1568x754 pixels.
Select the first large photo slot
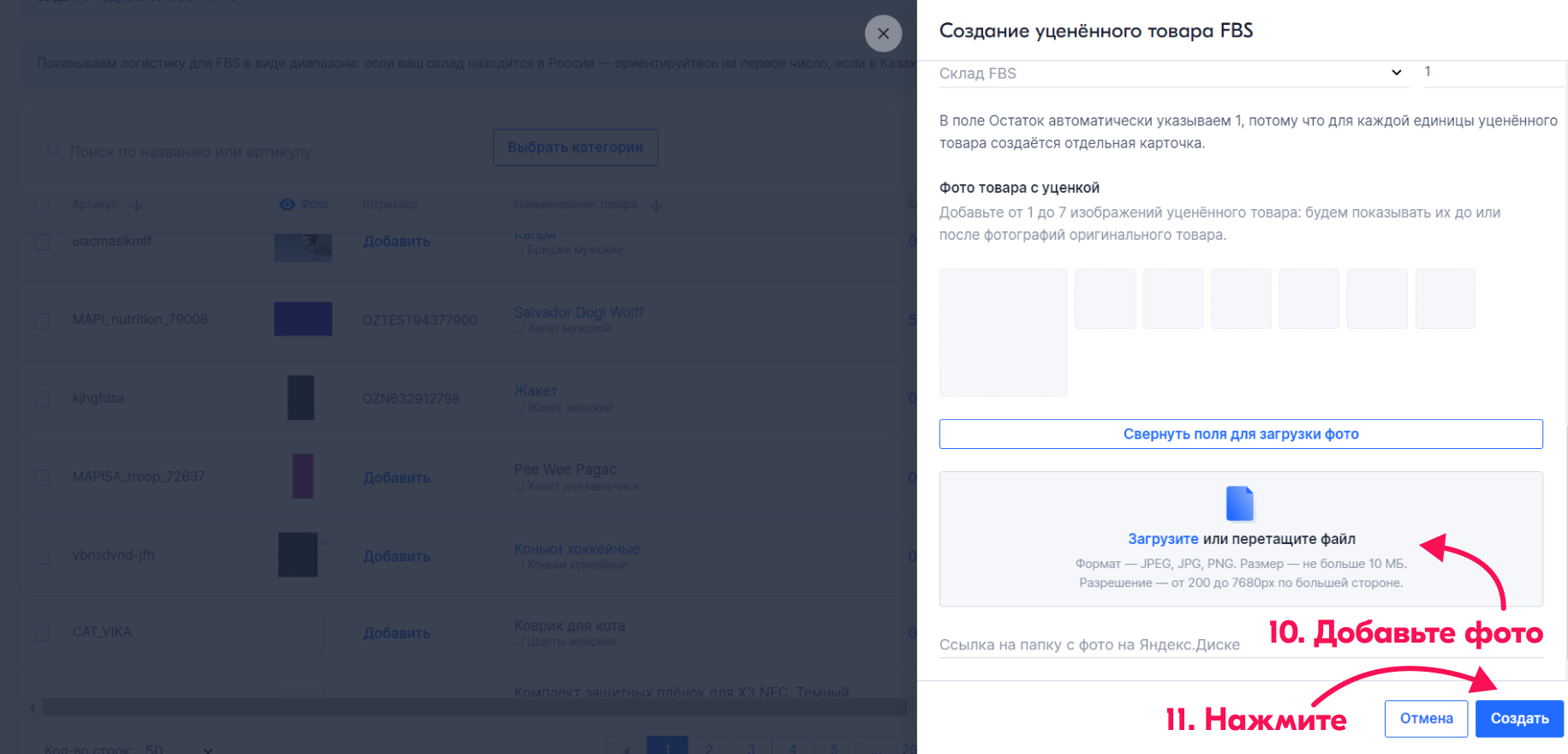pos(1003,332)
